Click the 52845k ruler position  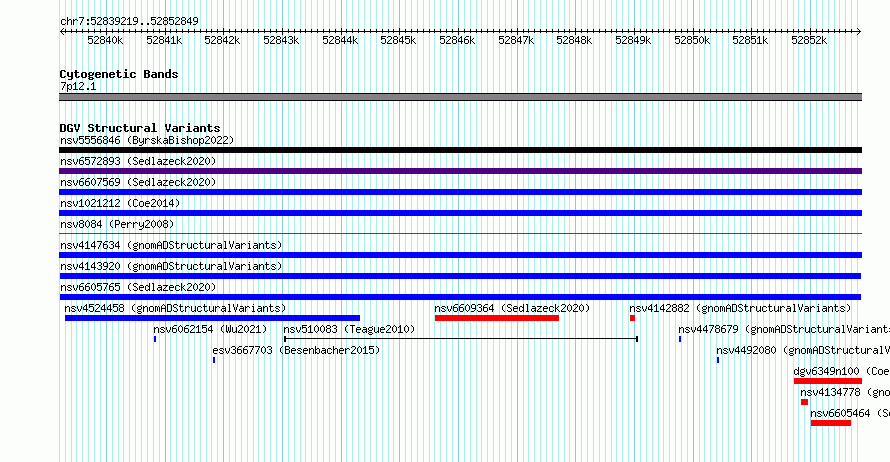(398, 40)
